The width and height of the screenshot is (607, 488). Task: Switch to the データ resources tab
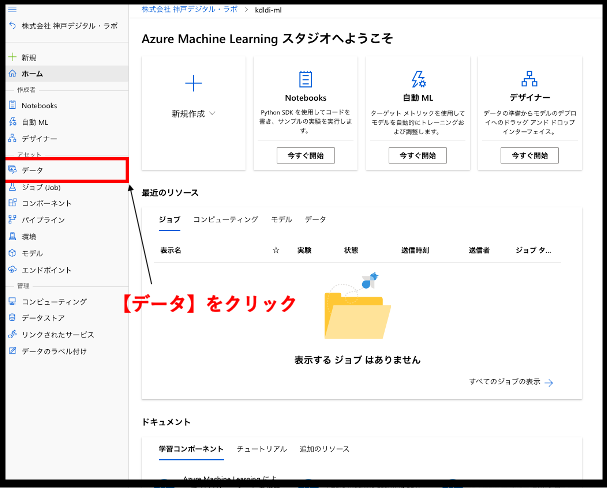[316, 219]
